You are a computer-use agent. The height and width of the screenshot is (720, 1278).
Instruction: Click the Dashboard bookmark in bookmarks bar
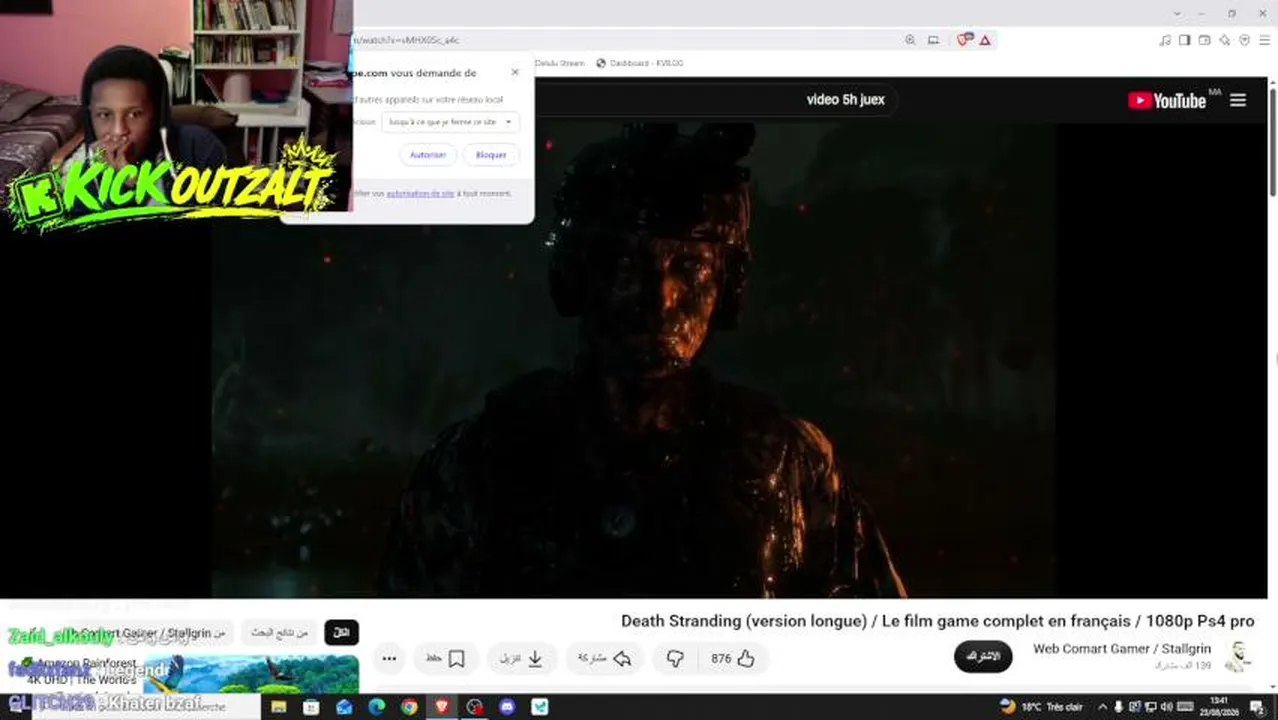[639, 63]
